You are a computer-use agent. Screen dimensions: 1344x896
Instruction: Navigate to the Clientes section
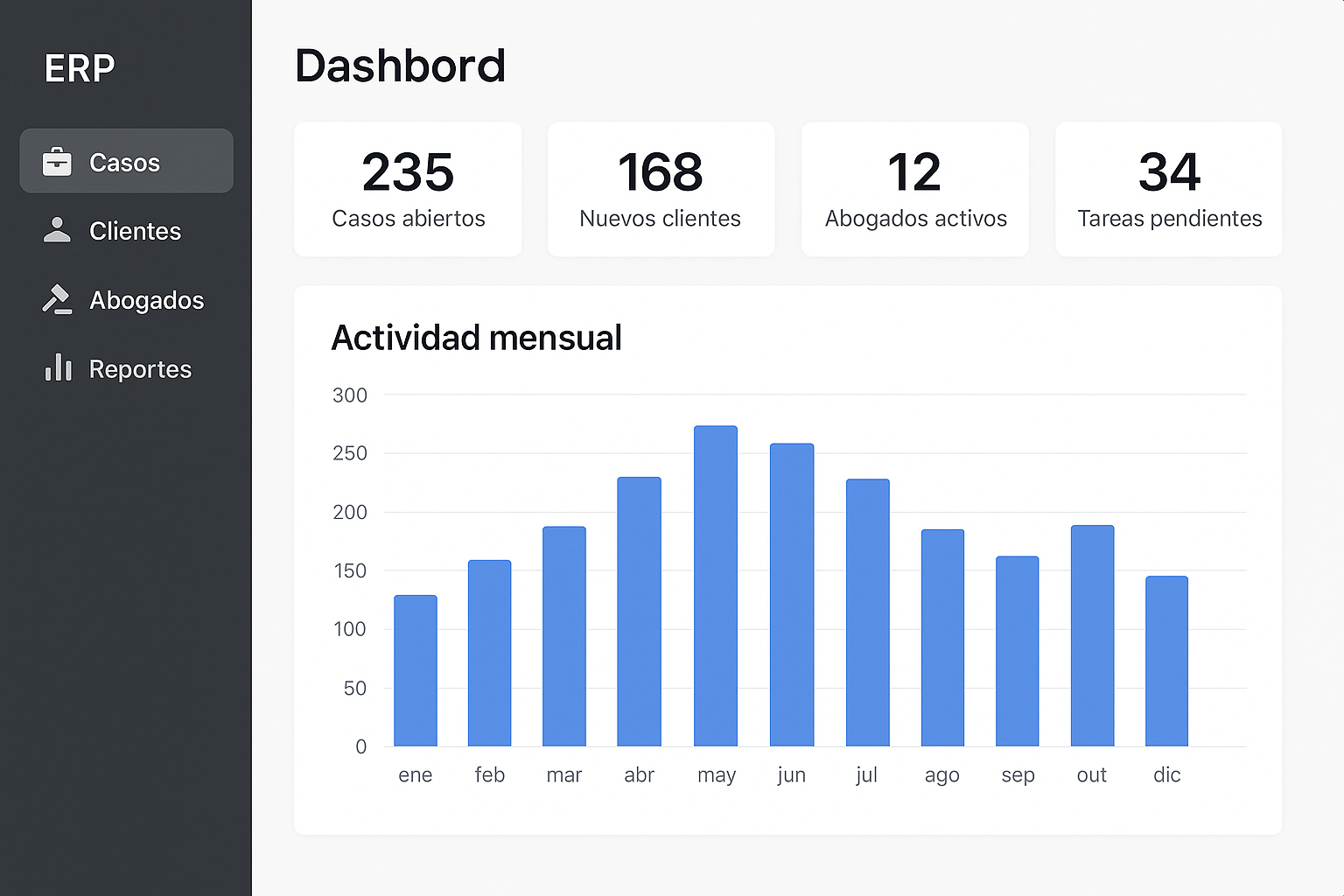(135, 231)
